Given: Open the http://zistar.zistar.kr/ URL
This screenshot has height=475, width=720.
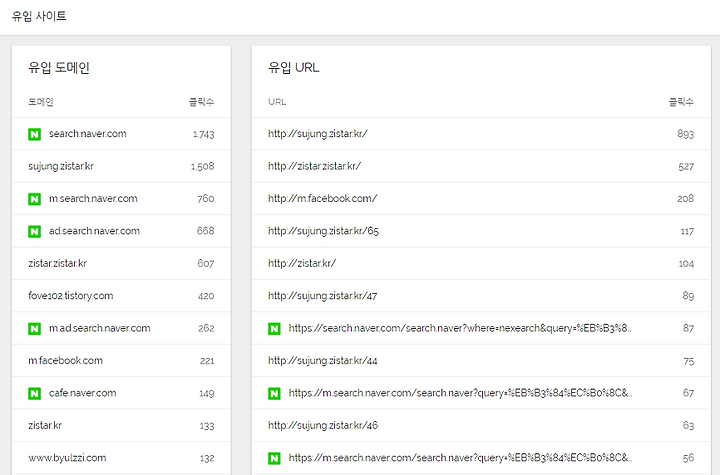Looking at the screenshot, I should point(315,166).
